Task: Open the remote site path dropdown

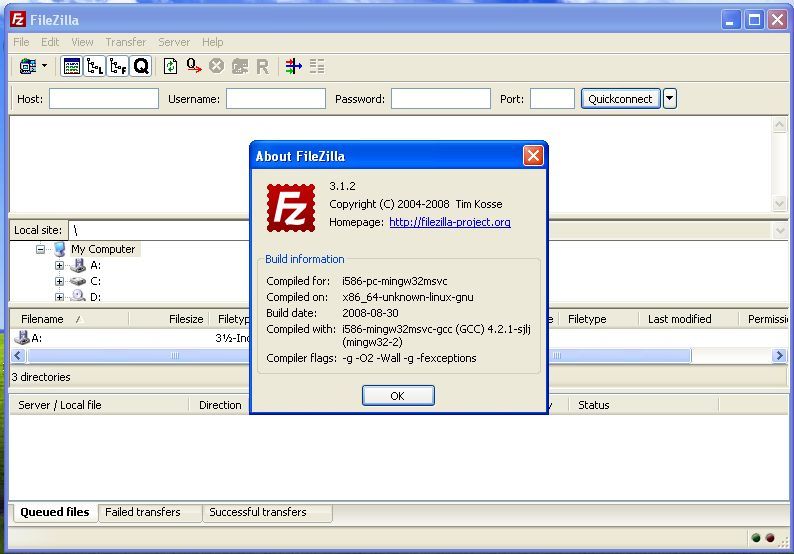Action: click(779, 231)
